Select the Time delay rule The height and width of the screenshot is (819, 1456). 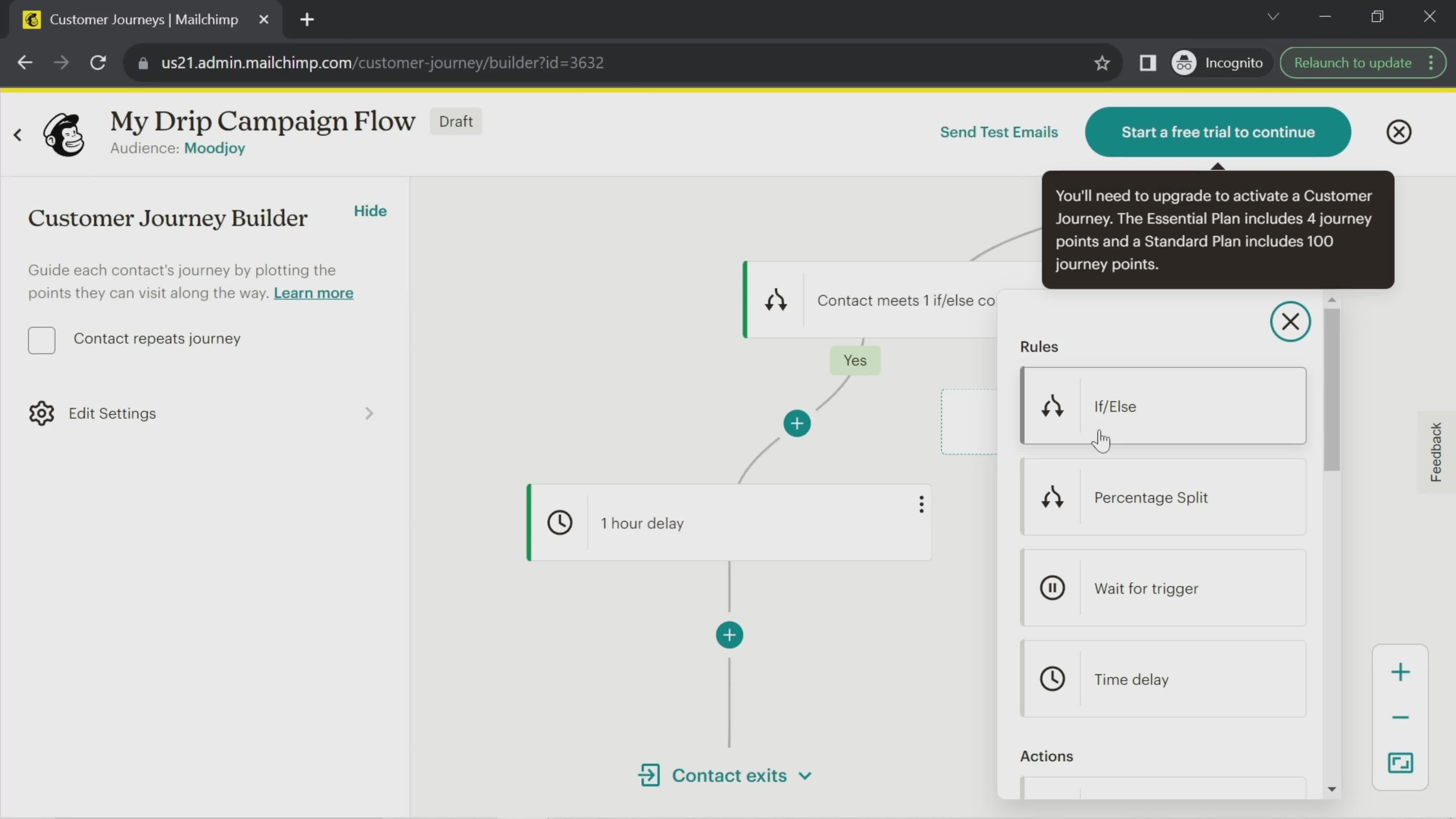coord(1163,680)
